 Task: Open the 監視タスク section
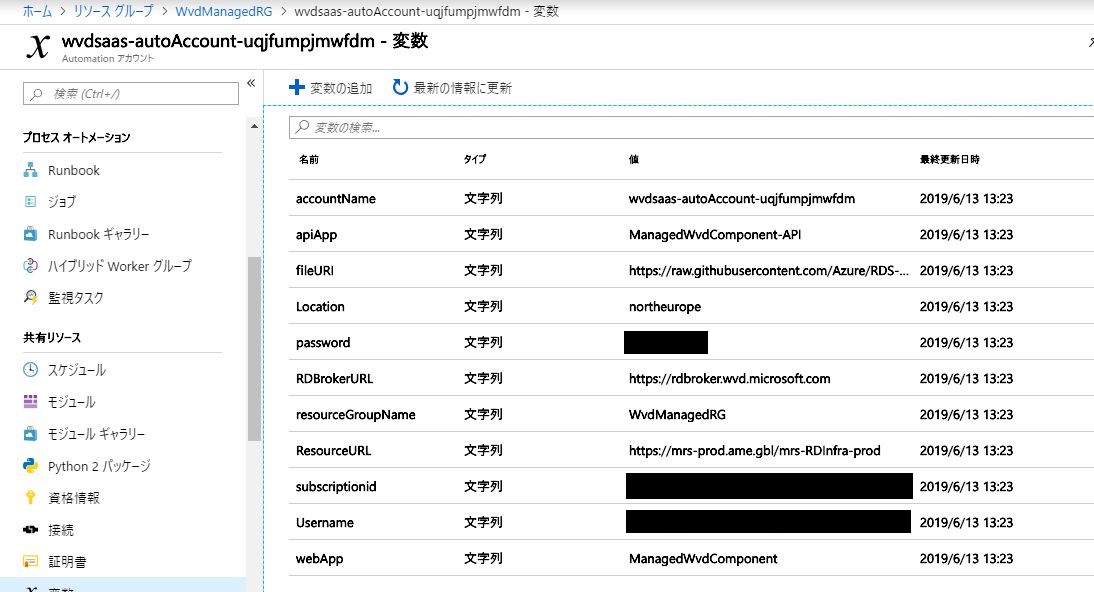pos(74,298)
